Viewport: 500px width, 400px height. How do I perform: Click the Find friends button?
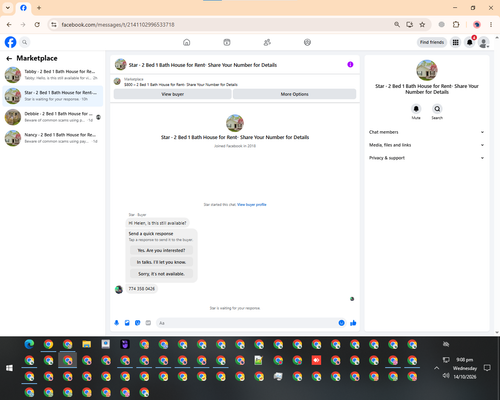[x=432, y=42]
